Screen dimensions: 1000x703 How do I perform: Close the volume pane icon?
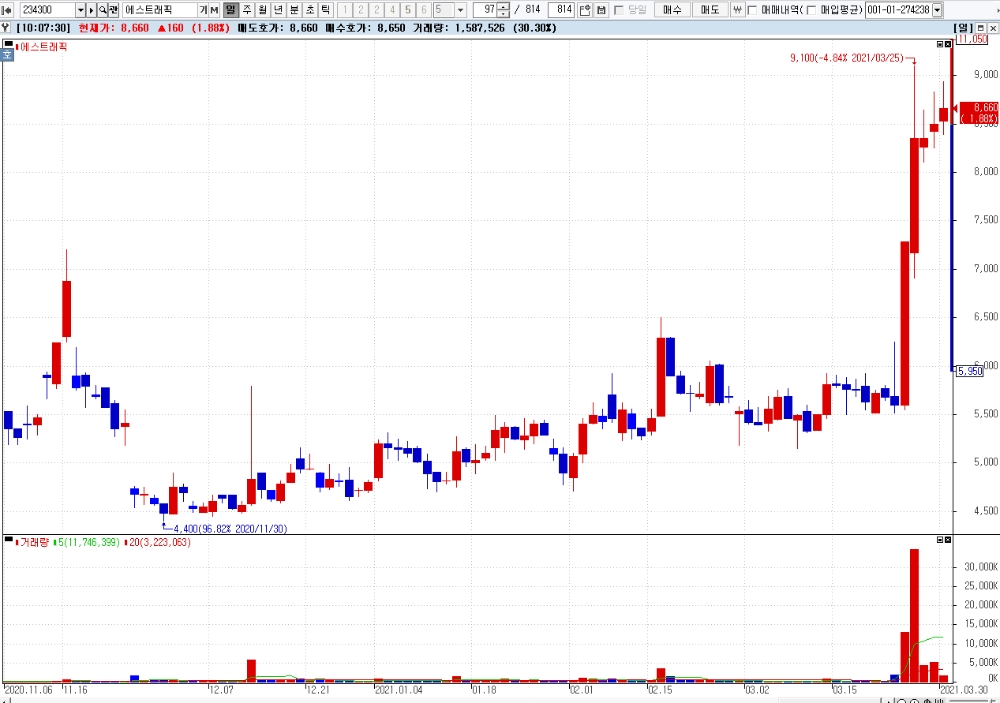(x=948, y=540)
